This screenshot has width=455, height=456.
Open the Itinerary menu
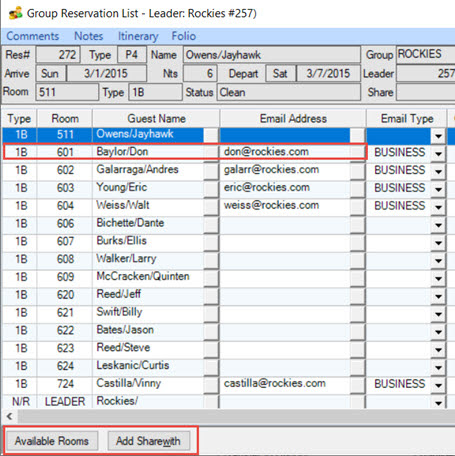(138, 36)
